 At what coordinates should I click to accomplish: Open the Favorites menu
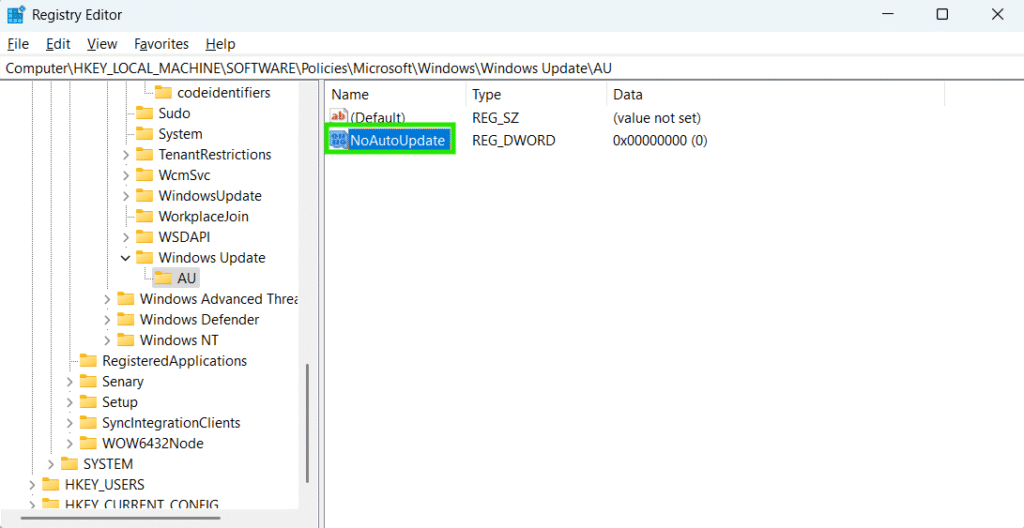pyautogui.click(x=161, y=44)
